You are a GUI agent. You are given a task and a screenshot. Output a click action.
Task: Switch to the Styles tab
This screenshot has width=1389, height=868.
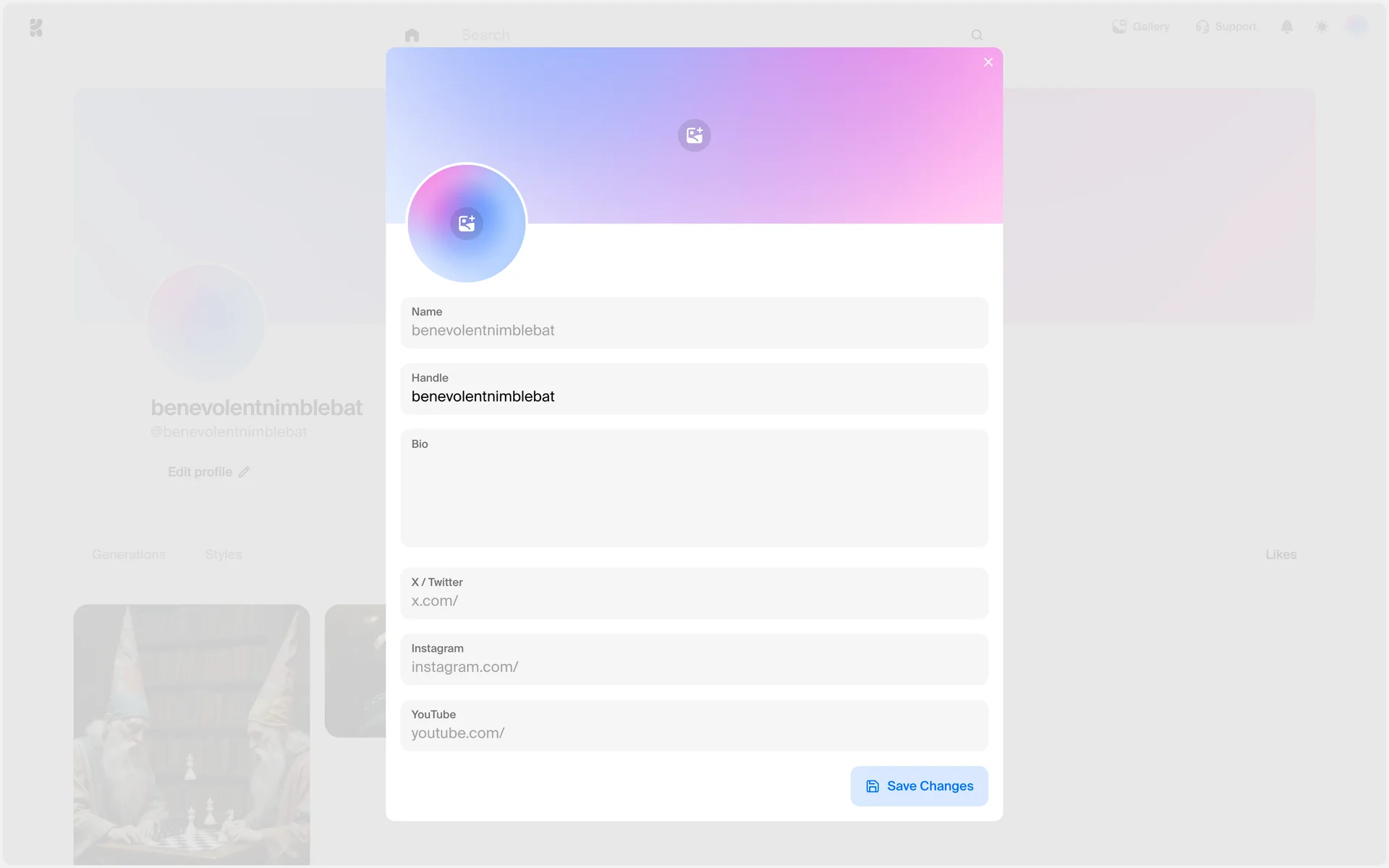pyautogui.click(x=224, y=555)
